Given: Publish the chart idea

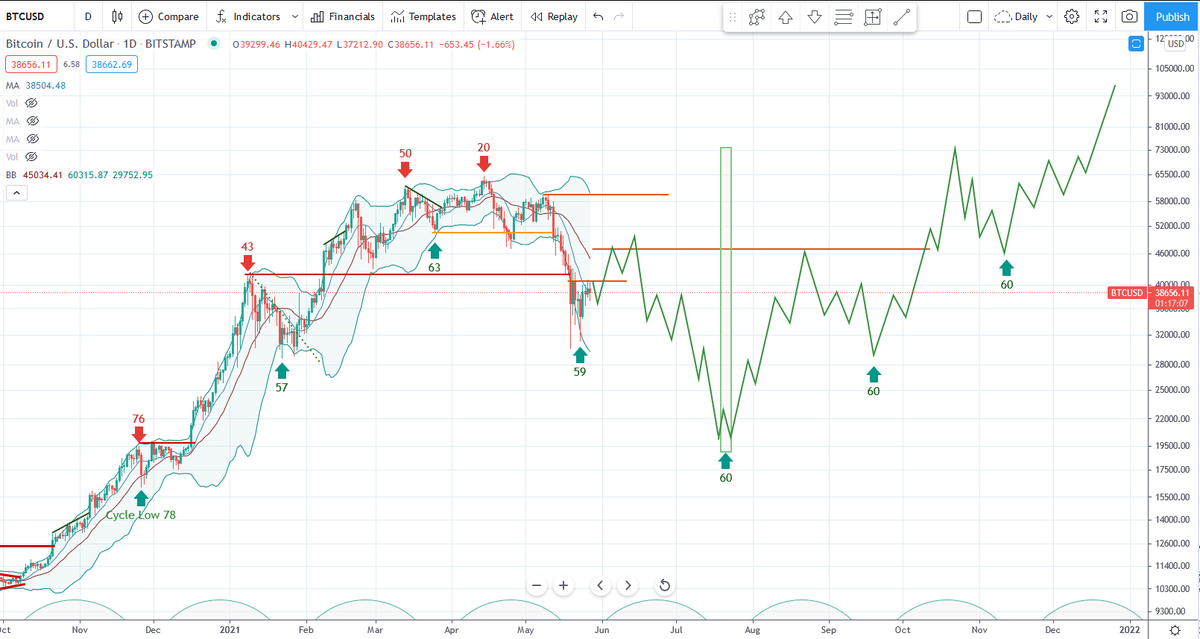Looking at the screenshot, I should (x=1172, y=17).
